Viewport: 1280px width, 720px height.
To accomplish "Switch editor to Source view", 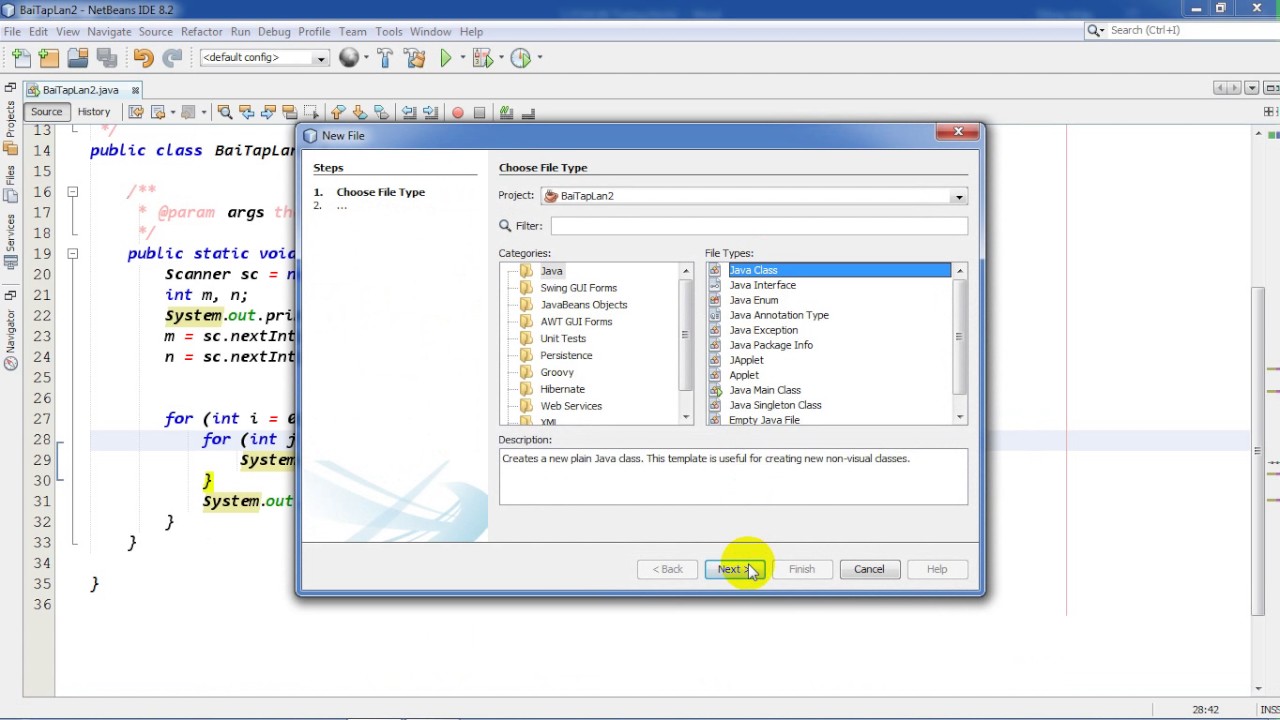I will [x=46, y=112].
